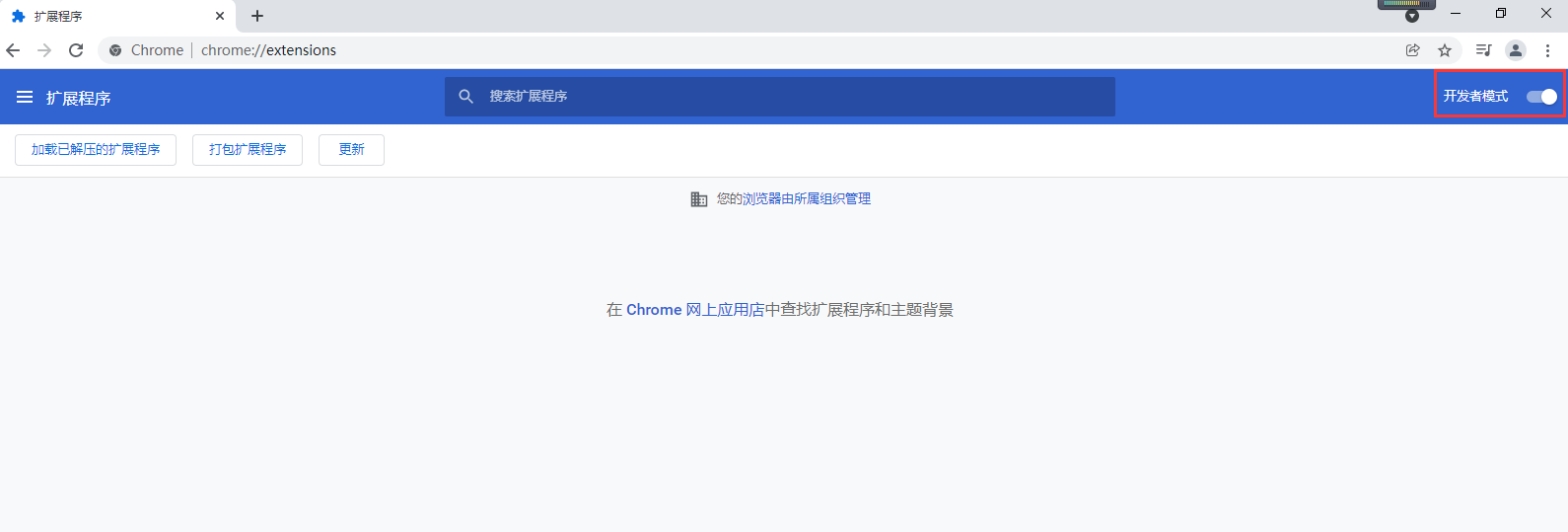
Task: Go forward to the next page
Action: [x=44, y=50]
